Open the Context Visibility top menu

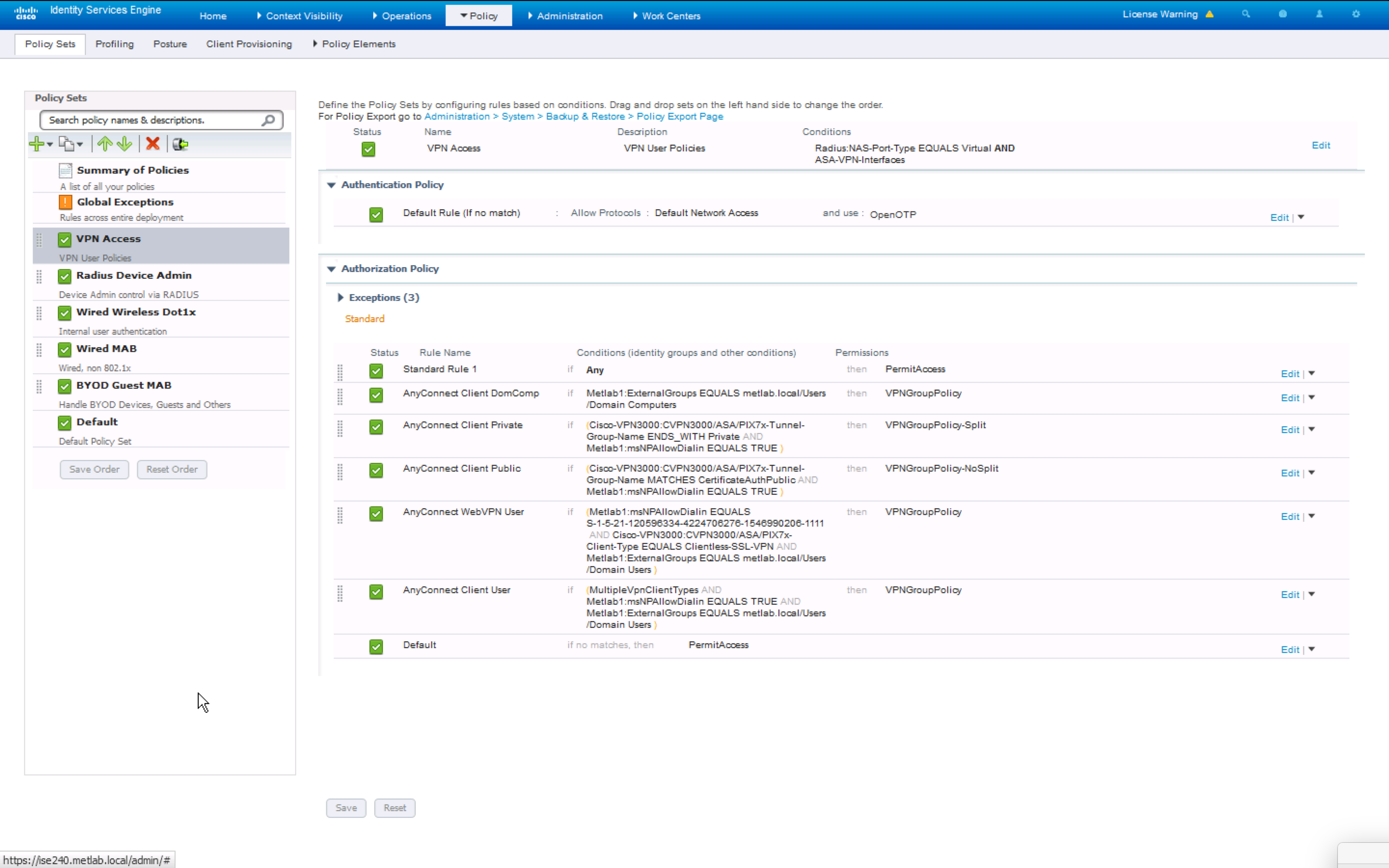[300, 15]
